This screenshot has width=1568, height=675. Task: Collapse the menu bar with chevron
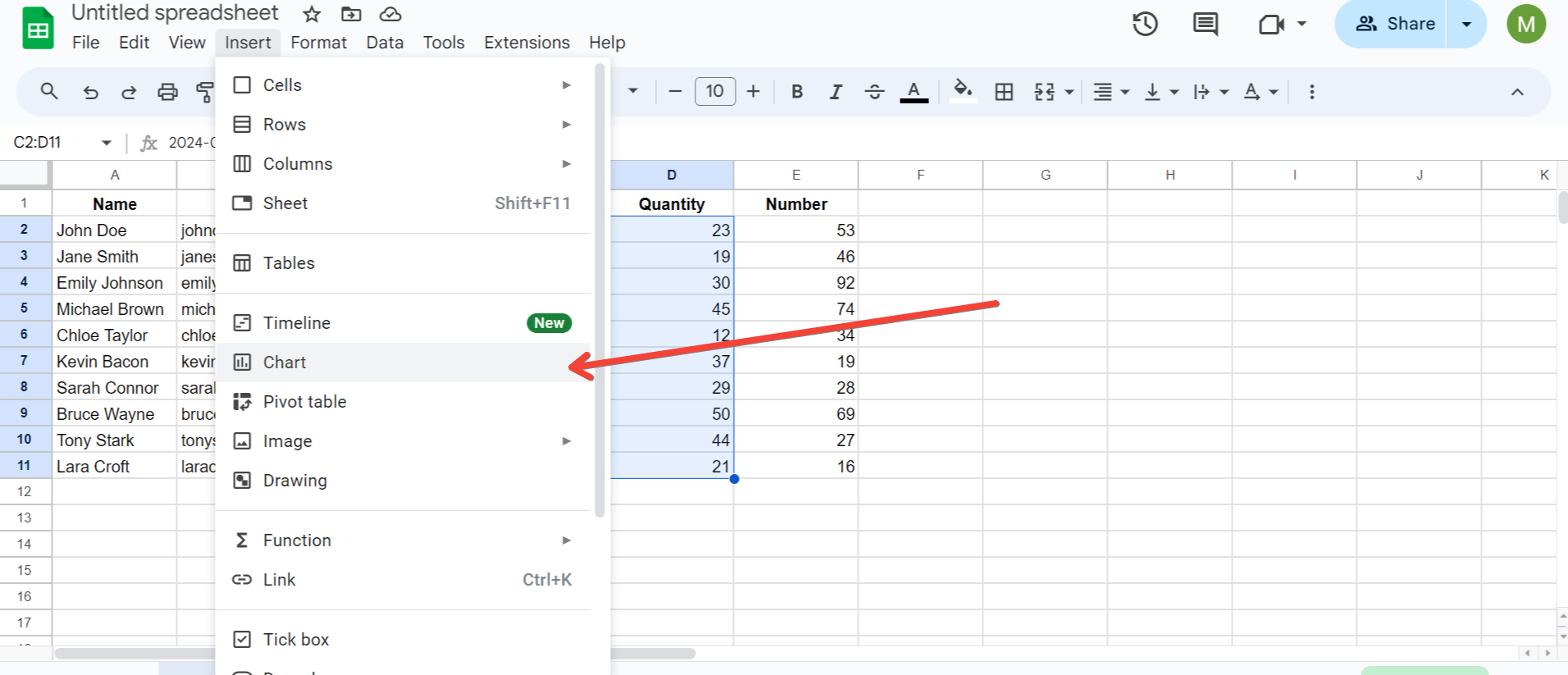[1517, 92]
